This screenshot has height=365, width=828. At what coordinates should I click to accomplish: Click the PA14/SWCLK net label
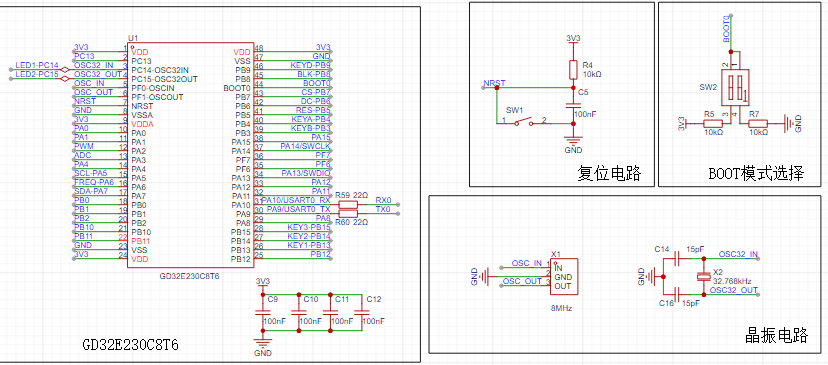tap(305, 145)
